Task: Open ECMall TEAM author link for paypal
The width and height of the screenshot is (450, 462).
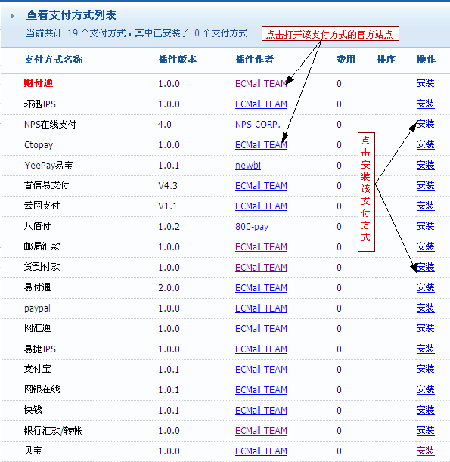Action: (261, 308)
